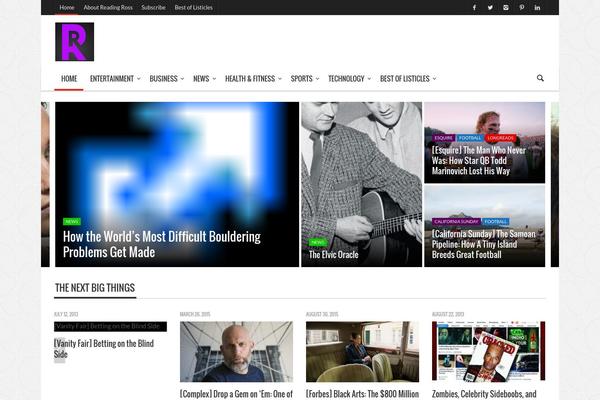Open bald man Complex article thumbnail
This screenshot has width=600, height=400.
pos(236,351)
